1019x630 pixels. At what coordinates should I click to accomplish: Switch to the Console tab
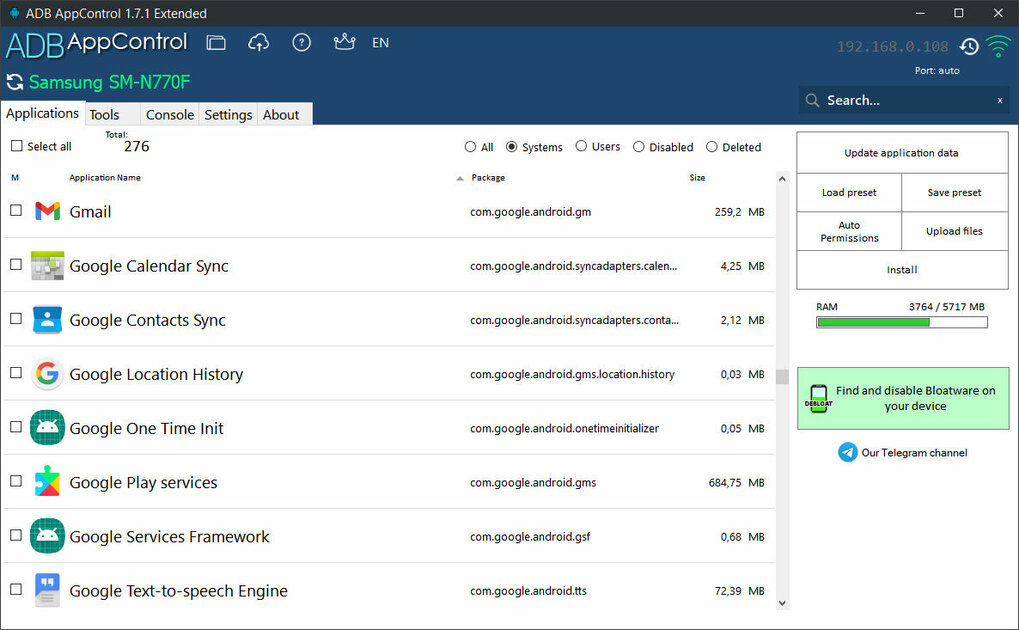point(169,114)
